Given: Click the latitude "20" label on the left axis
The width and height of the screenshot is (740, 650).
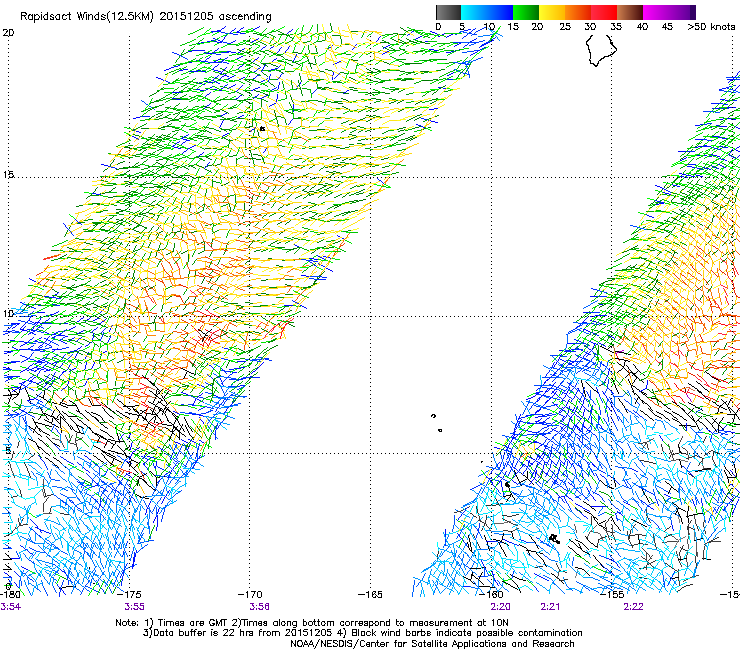Looking at the screenshot, I should (x=8, y=33).
